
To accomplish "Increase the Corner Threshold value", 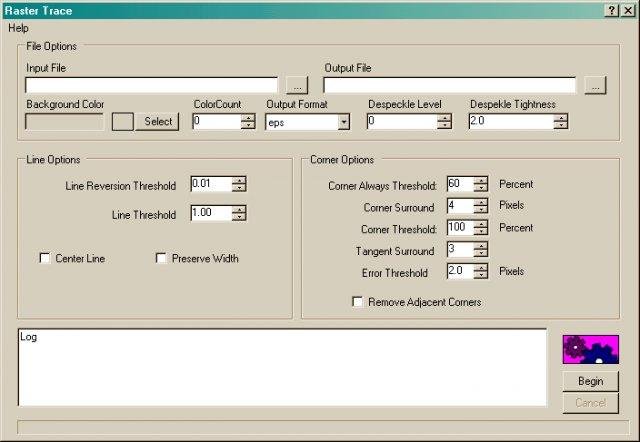I will (x=481, y=224).
